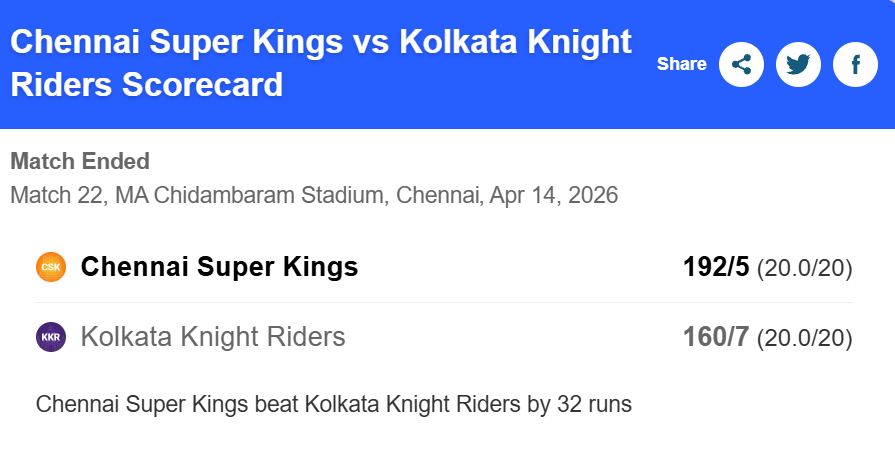Click the "Match 22" text
895x468 pixels.
(x=56, y=194)
